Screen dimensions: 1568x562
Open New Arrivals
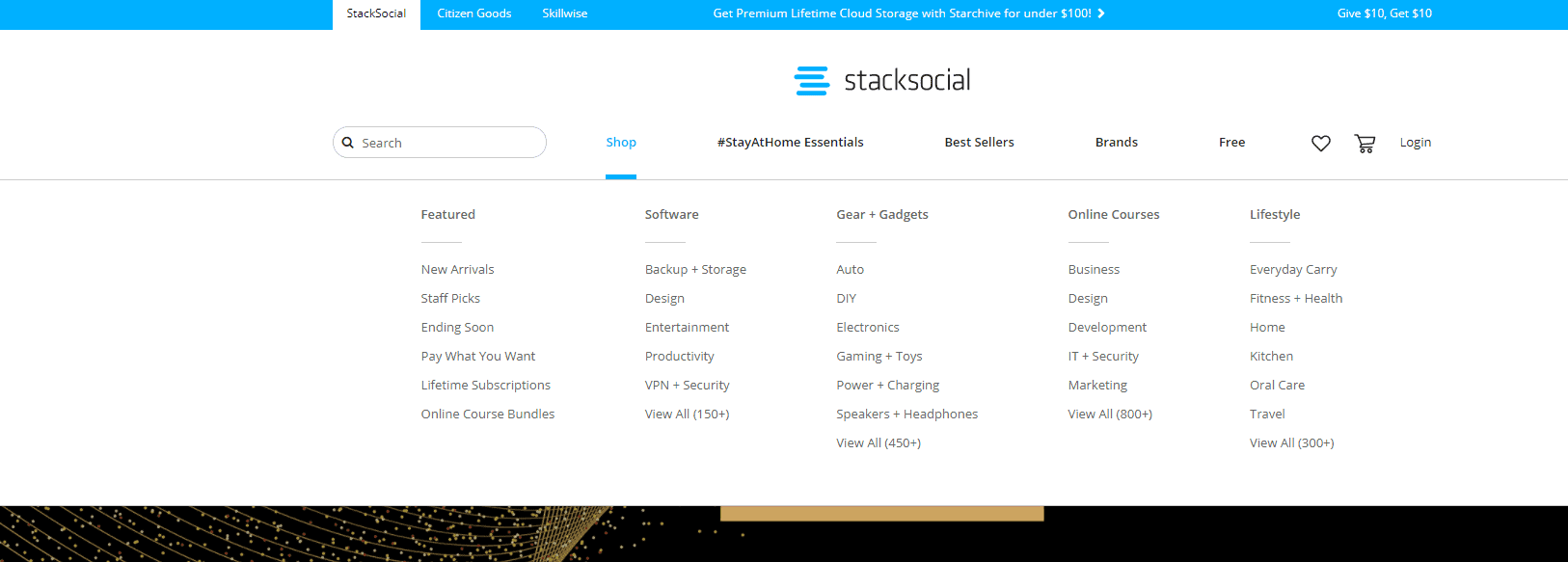(x=457, y=269)
